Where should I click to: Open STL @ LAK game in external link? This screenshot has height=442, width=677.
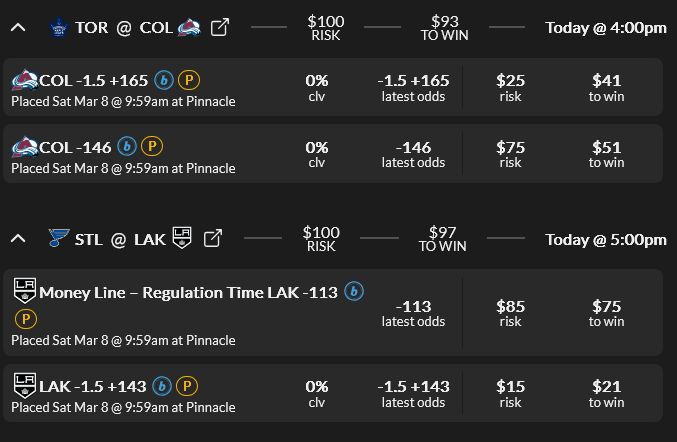212,239
